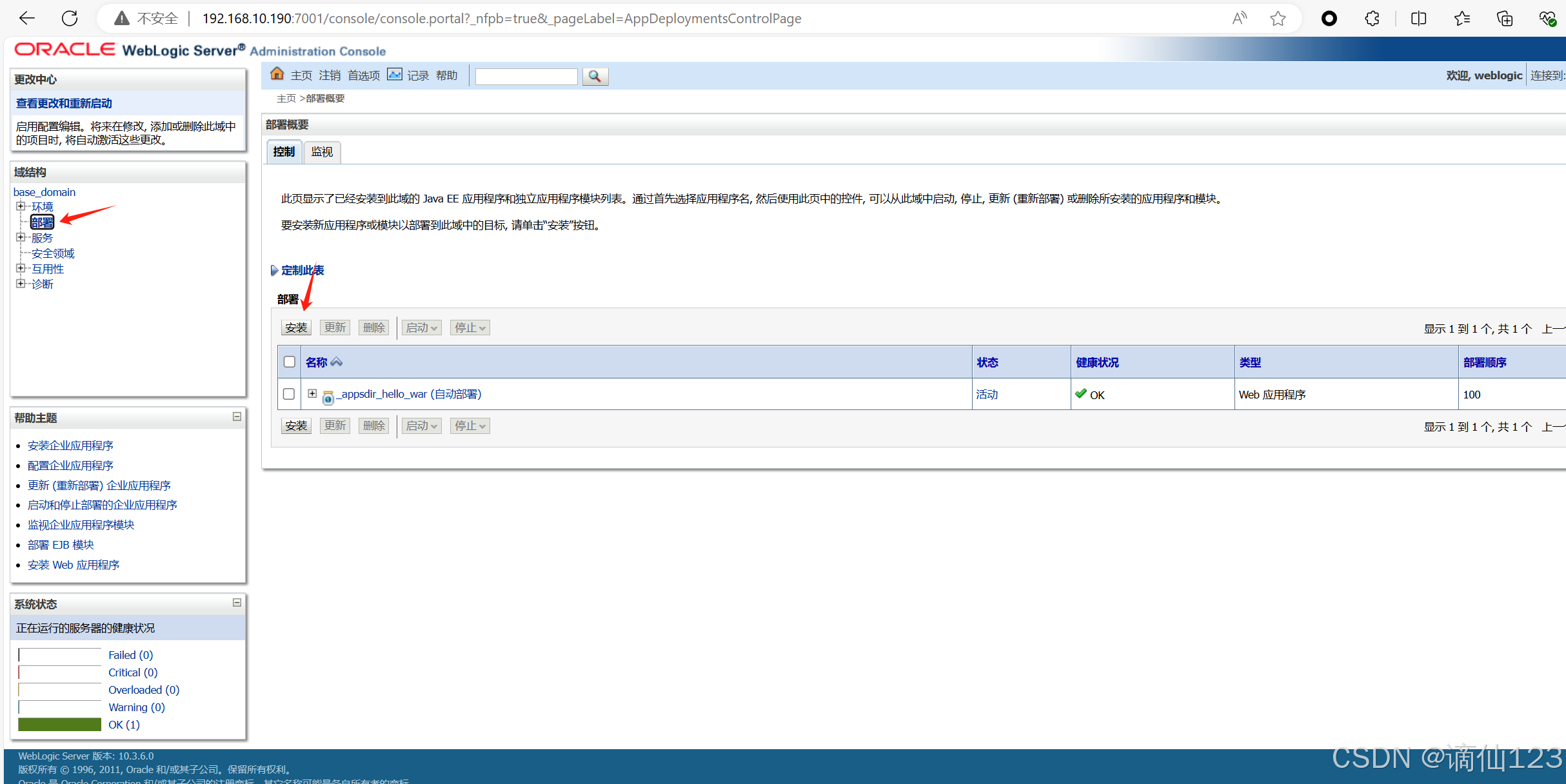Open the 安装 Web 应用程序 help link

point(73,564)
